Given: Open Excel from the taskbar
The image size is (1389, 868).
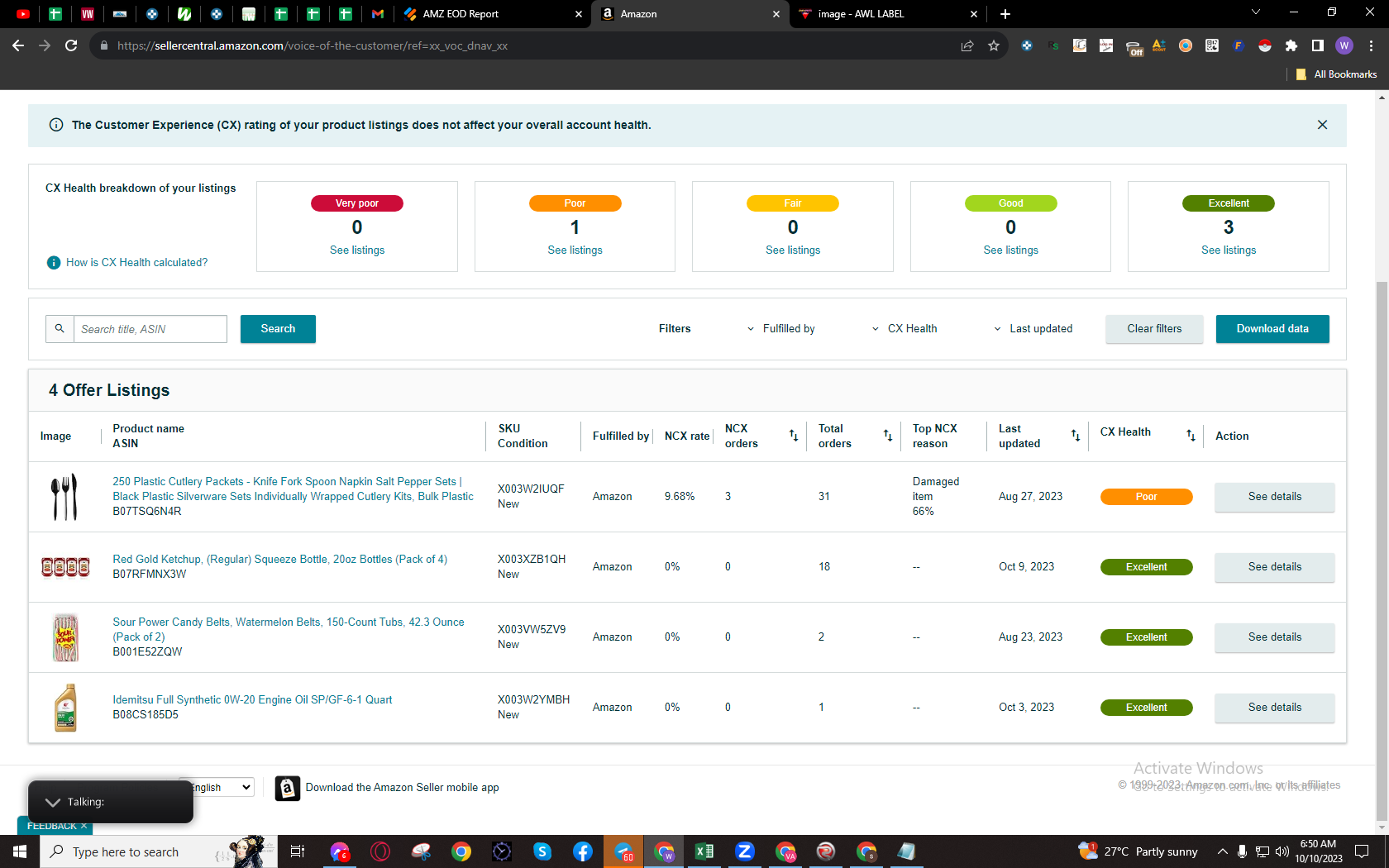Looking at the screenshot, I should point(704,851).
